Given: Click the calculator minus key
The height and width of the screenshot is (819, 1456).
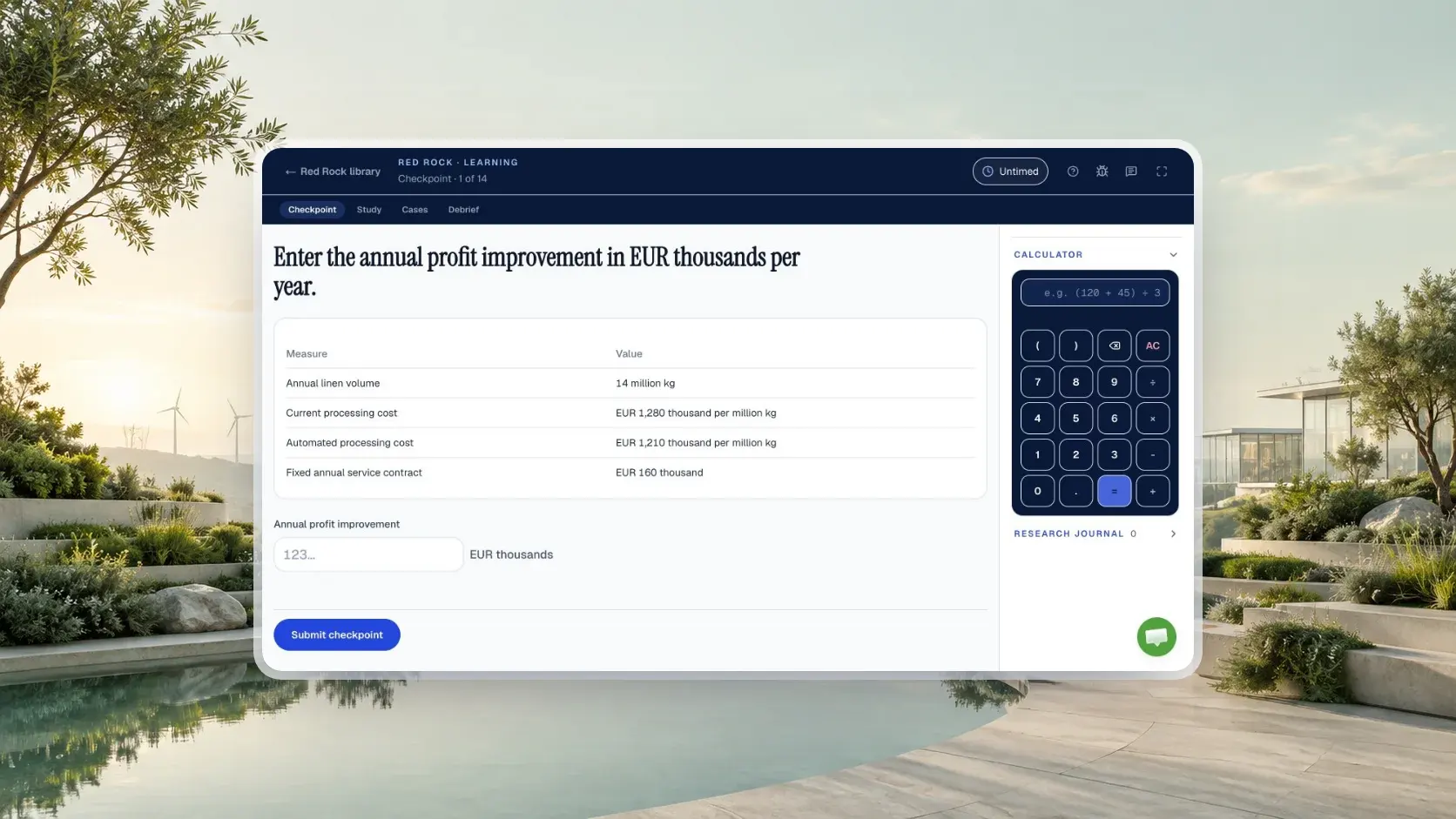Looking at the screenshot, I should coord(1152,454).
